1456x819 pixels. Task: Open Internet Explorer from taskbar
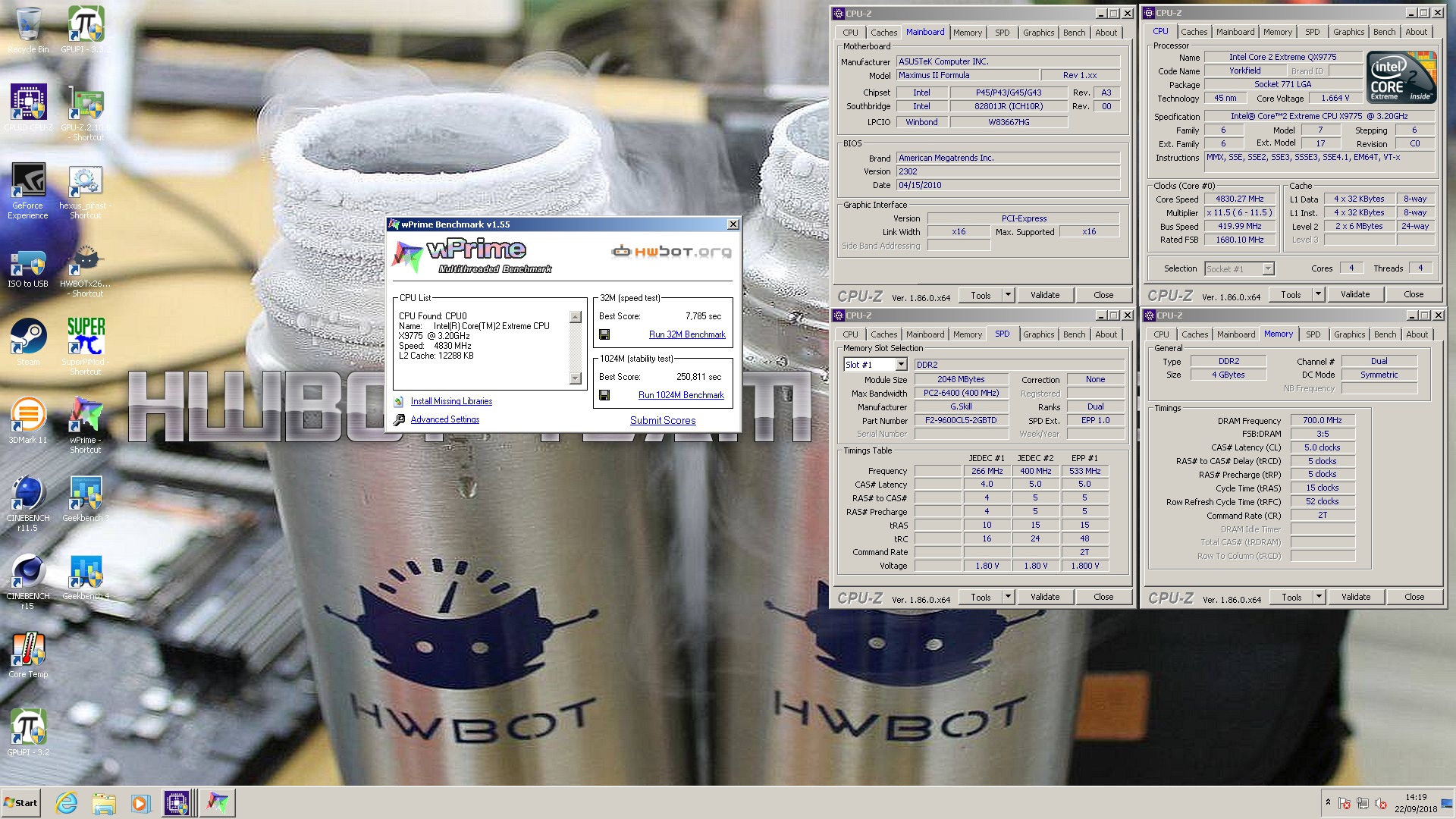tap(67, 803)
